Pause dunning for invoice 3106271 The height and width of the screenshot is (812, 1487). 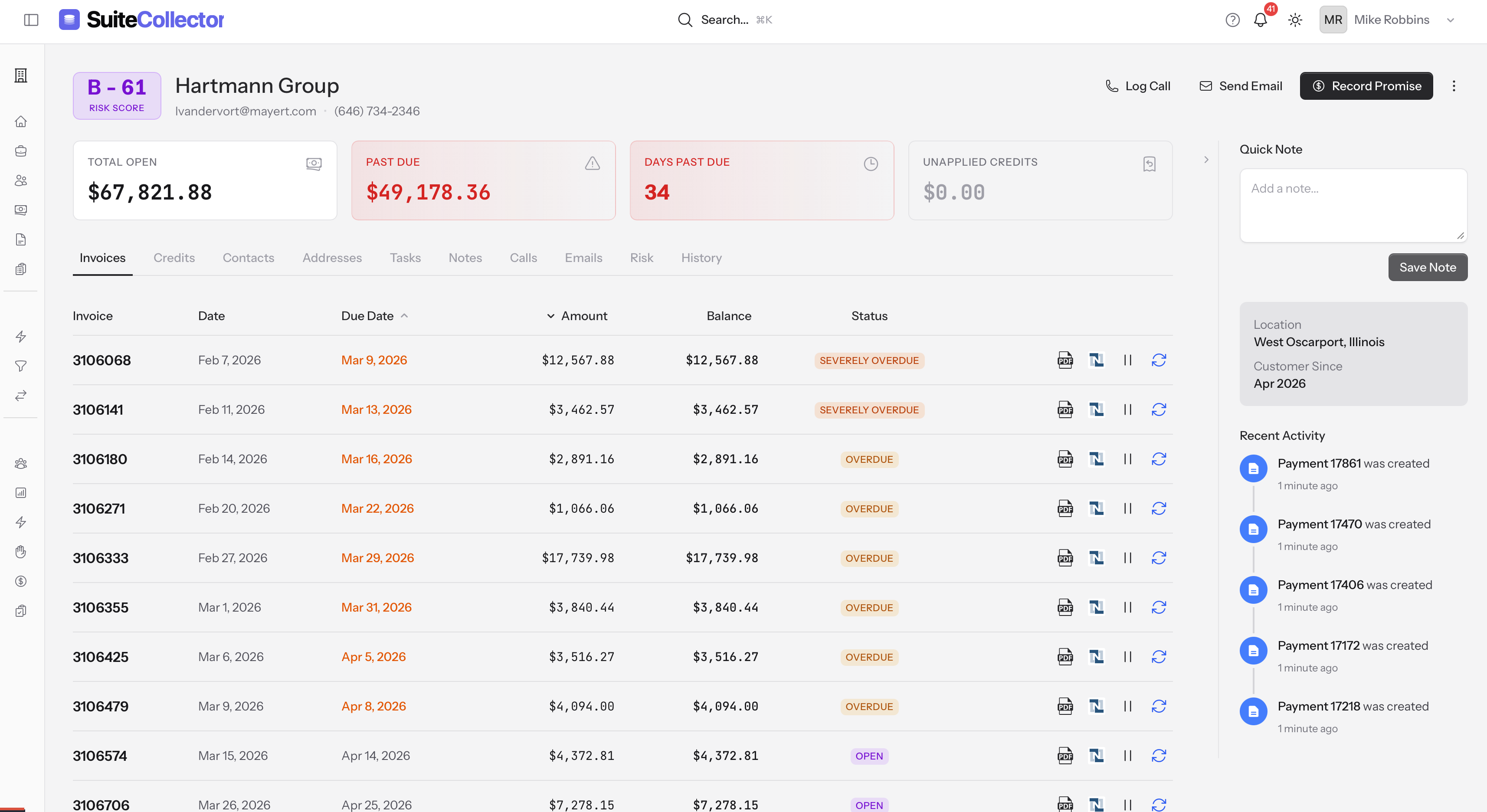(x=1128, y=508)
